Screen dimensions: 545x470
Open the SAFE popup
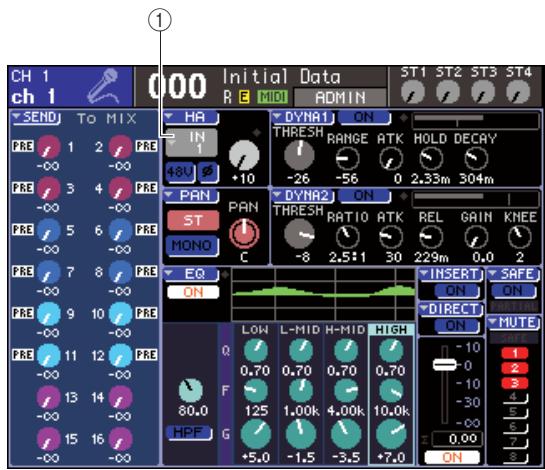point(513,274)
